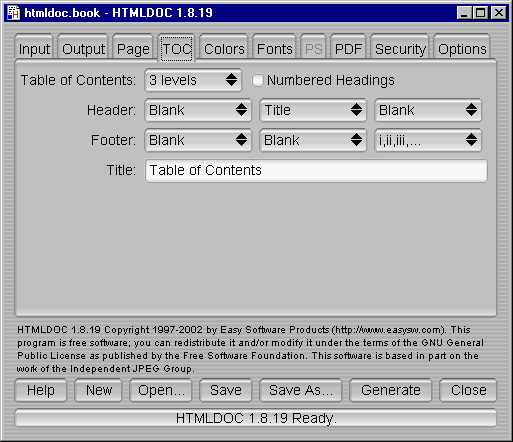Click the Help button

tap(41, 390)
